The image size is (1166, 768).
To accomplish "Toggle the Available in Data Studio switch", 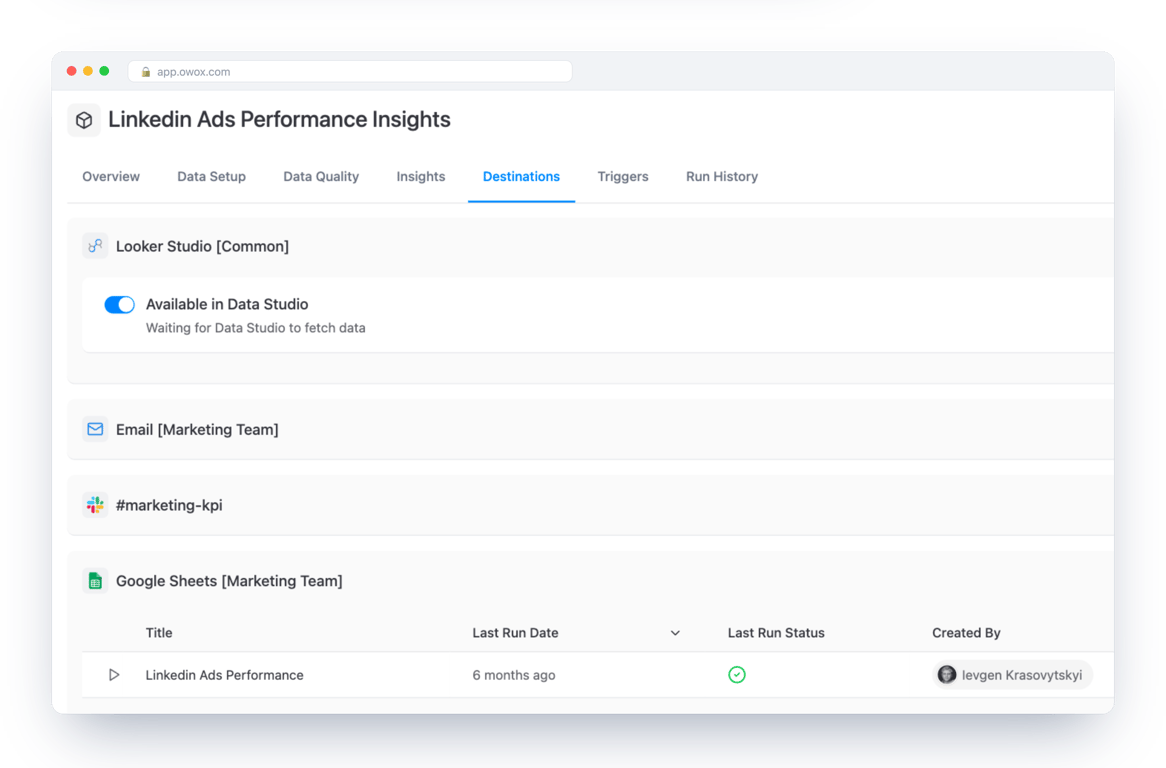I will [119, 305].
